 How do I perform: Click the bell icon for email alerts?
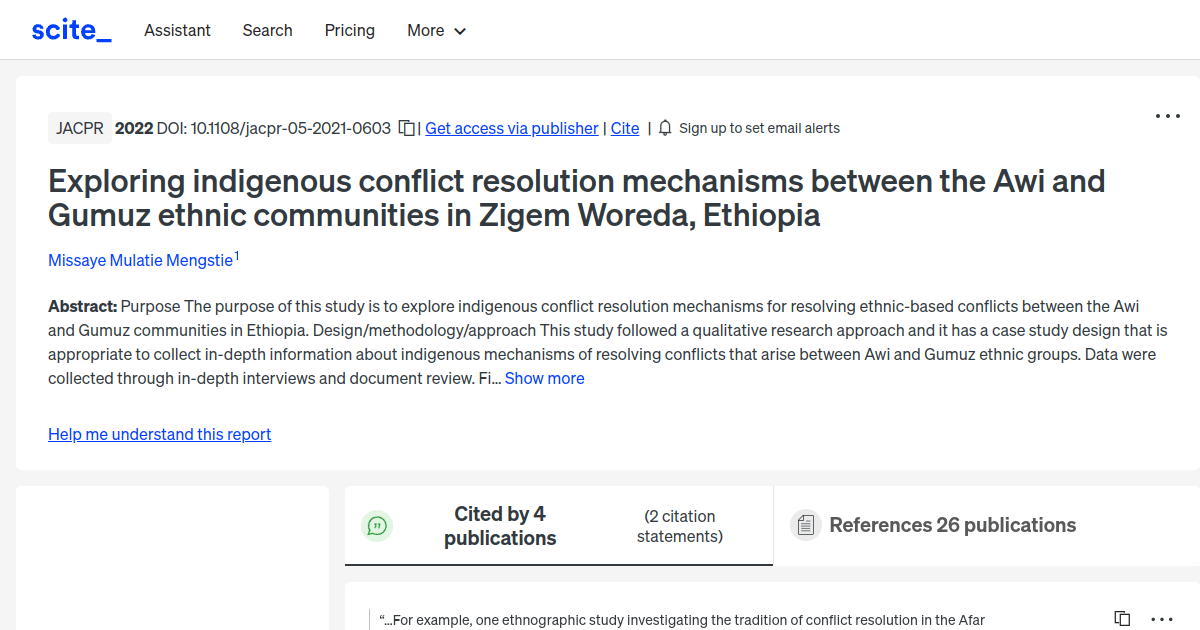(665, 128)
